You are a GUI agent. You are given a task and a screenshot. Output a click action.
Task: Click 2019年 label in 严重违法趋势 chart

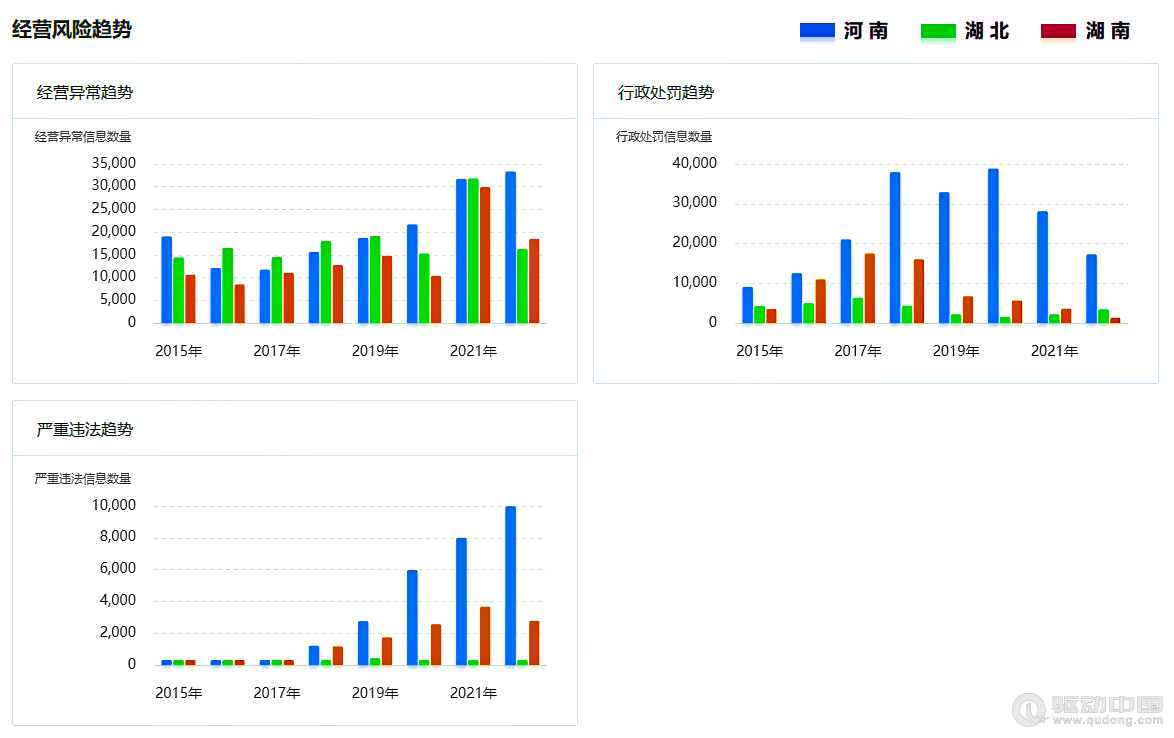pyautogui.click(x=375, y=693)
